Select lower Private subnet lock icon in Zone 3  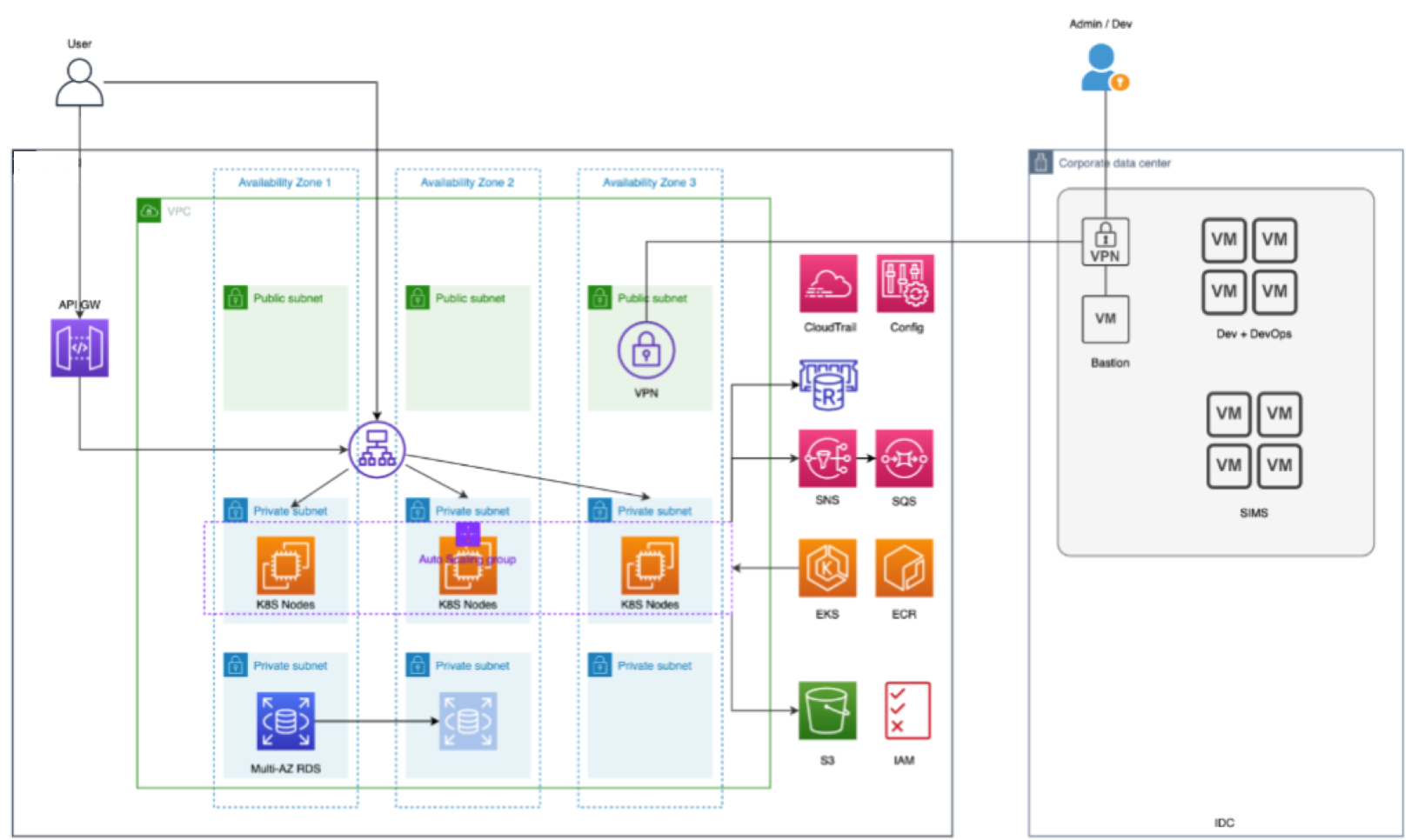point(599,665)
